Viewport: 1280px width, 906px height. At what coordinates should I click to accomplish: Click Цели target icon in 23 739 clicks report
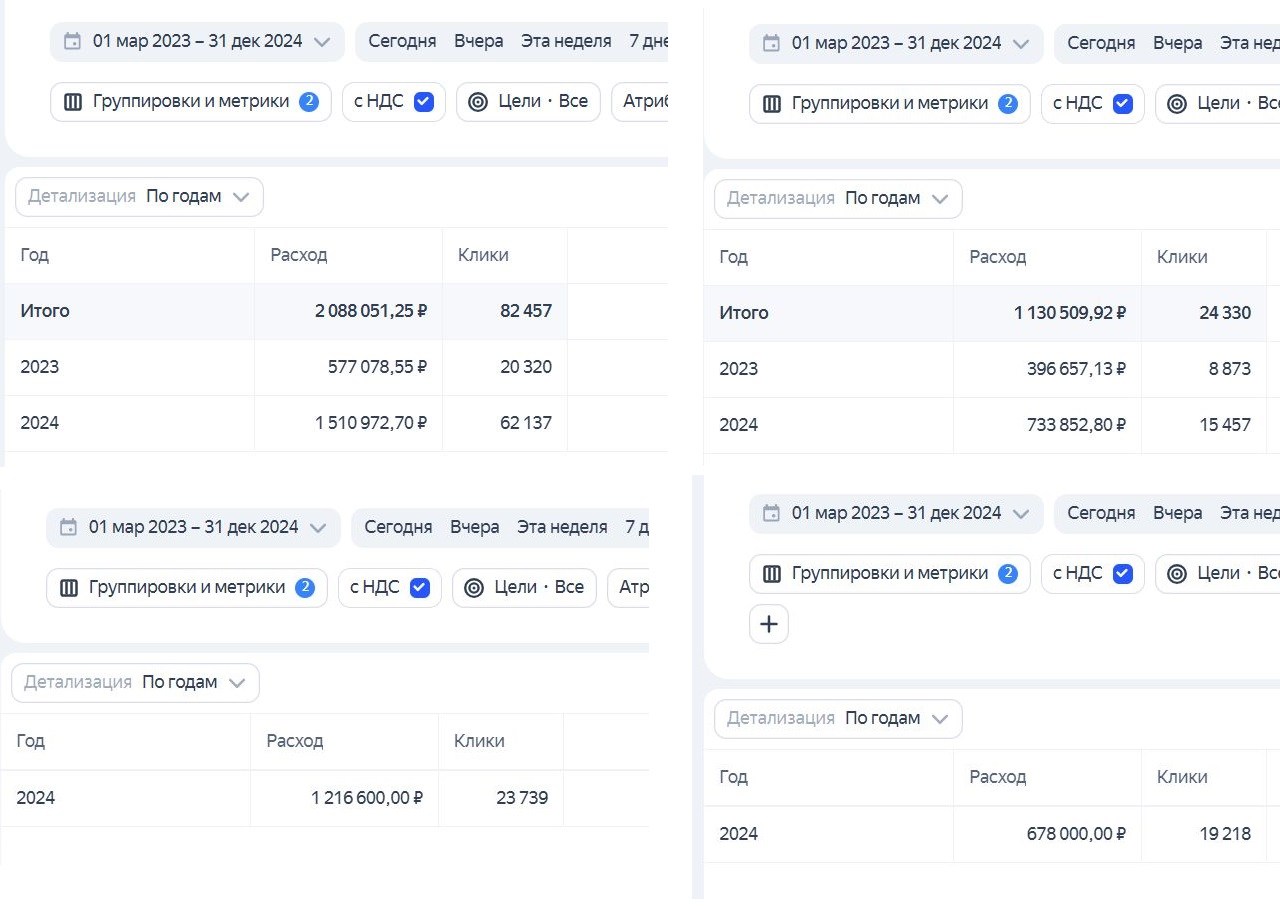coord(474,588)
